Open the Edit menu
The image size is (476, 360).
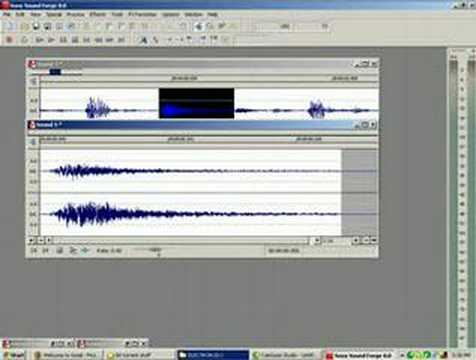tap(20, 14)
